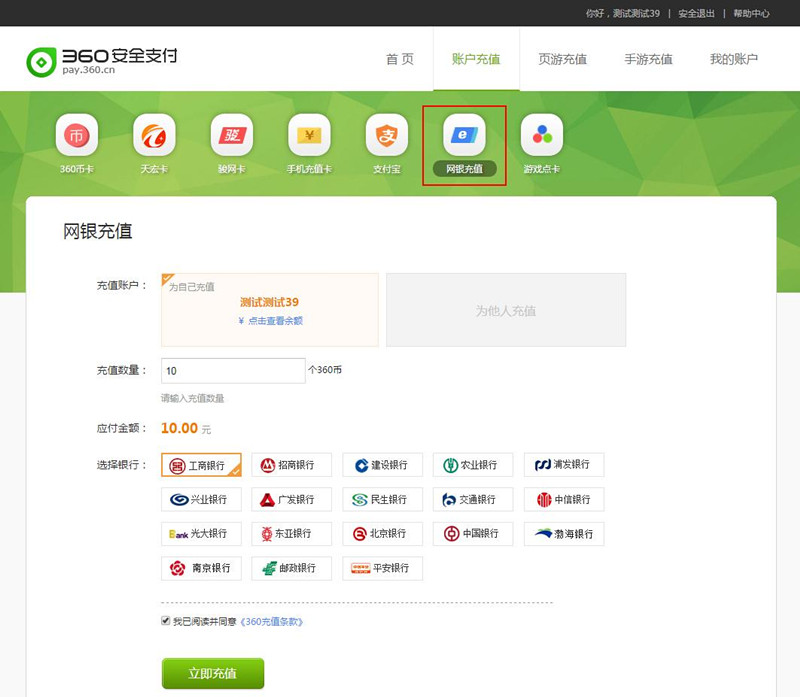Click the 点击查看余额 link

point(276,320)
